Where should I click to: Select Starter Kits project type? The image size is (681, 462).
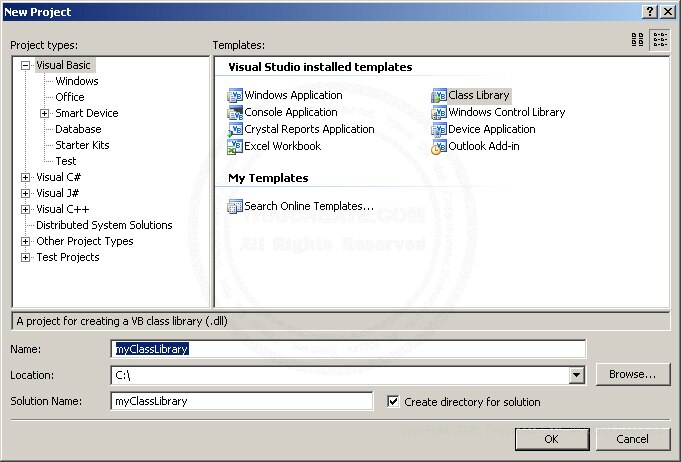pyautogui.click(x=82, y=145)
